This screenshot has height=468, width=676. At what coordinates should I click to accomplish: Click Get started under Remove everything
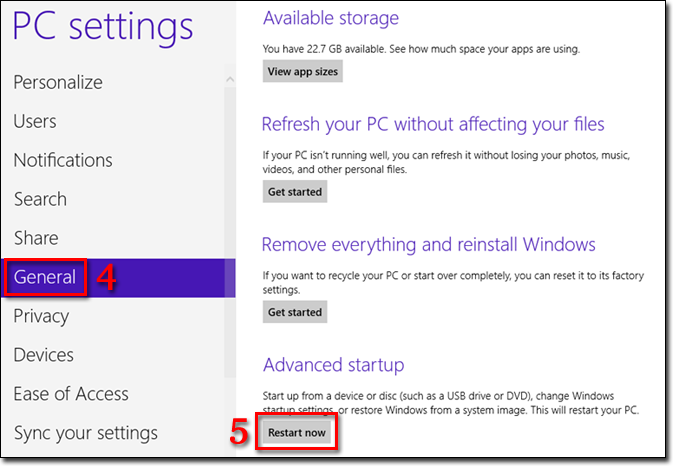pyautogui.click(x=295, y=312)
